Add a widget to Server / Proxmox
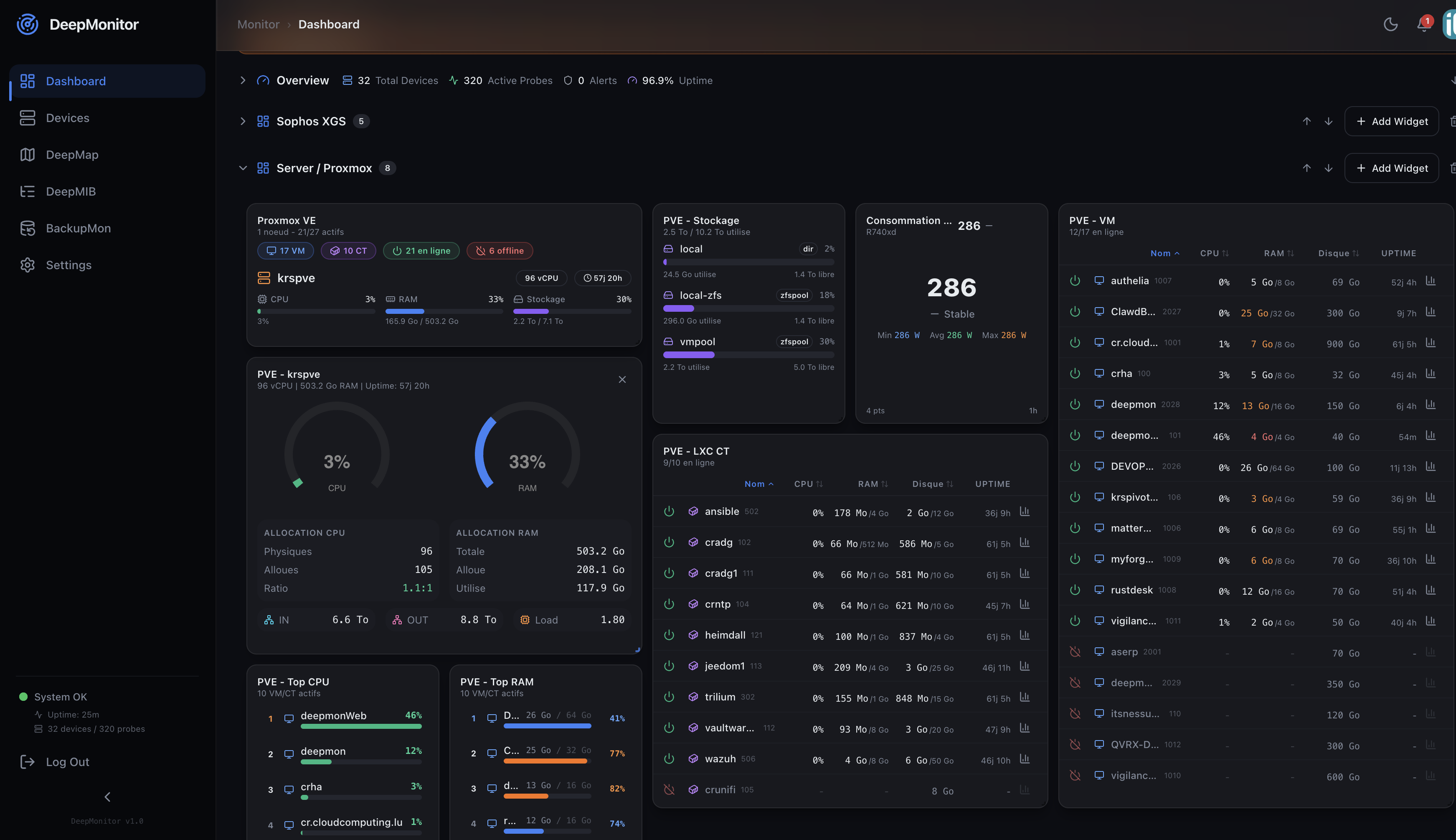Image resolution: width=1456 pixels, height=840 pixels. coord(1391,168)
